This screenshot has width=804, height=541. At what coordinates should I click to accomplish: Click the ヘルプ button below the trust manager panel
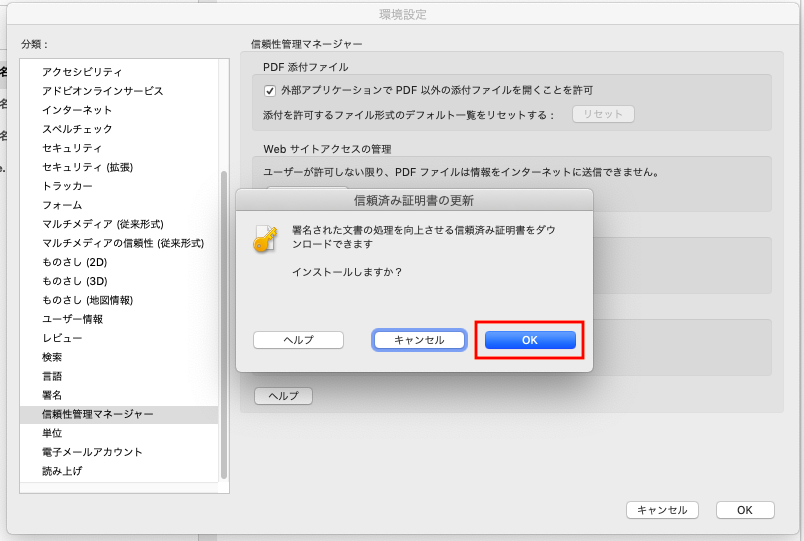coord(284,396)
